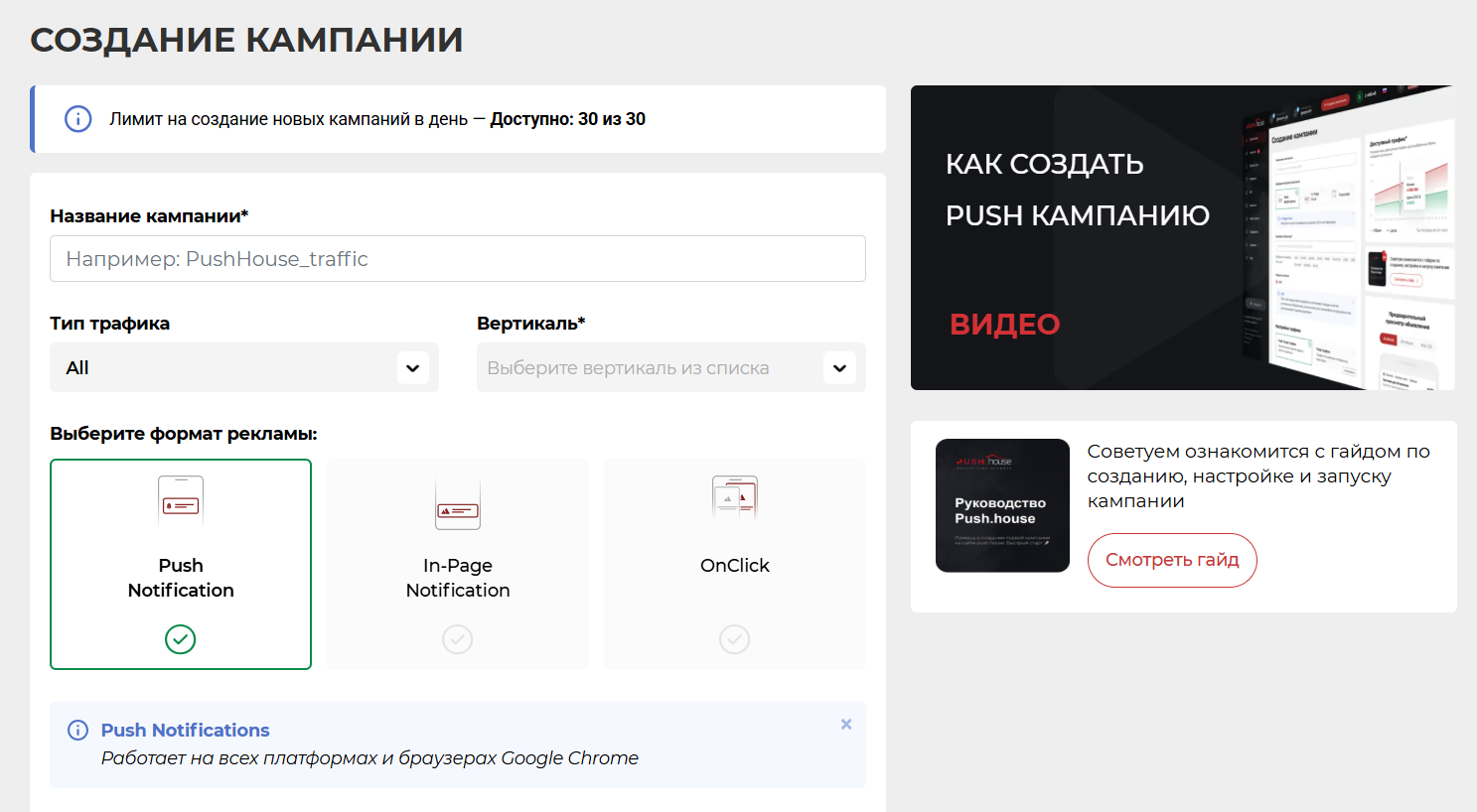The height and width of the screenshot is (812, 1477).
Task: Click the info icon beside Push Notifications heading
Action: click(x=77, y=731)
